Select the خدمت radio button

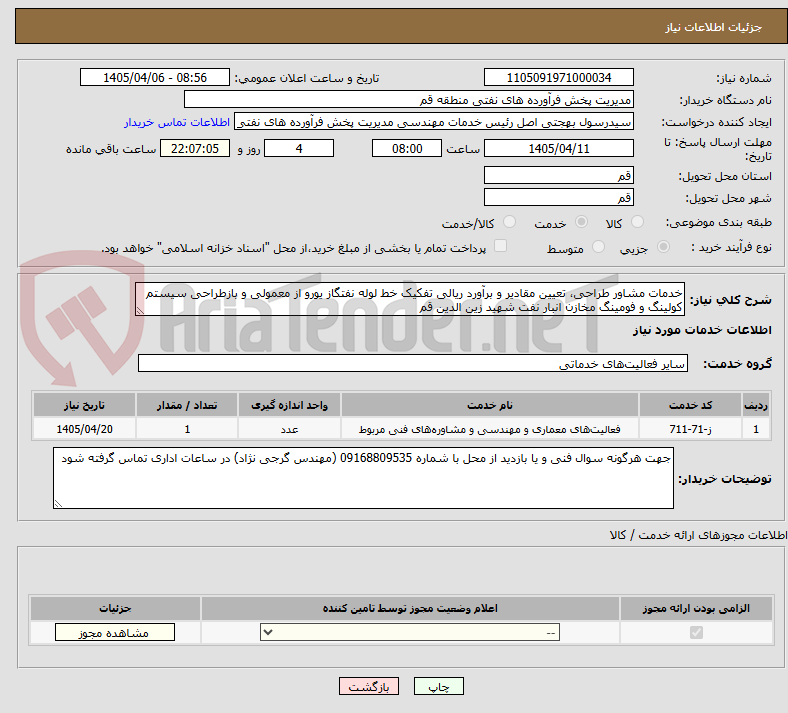click(581, 222)
